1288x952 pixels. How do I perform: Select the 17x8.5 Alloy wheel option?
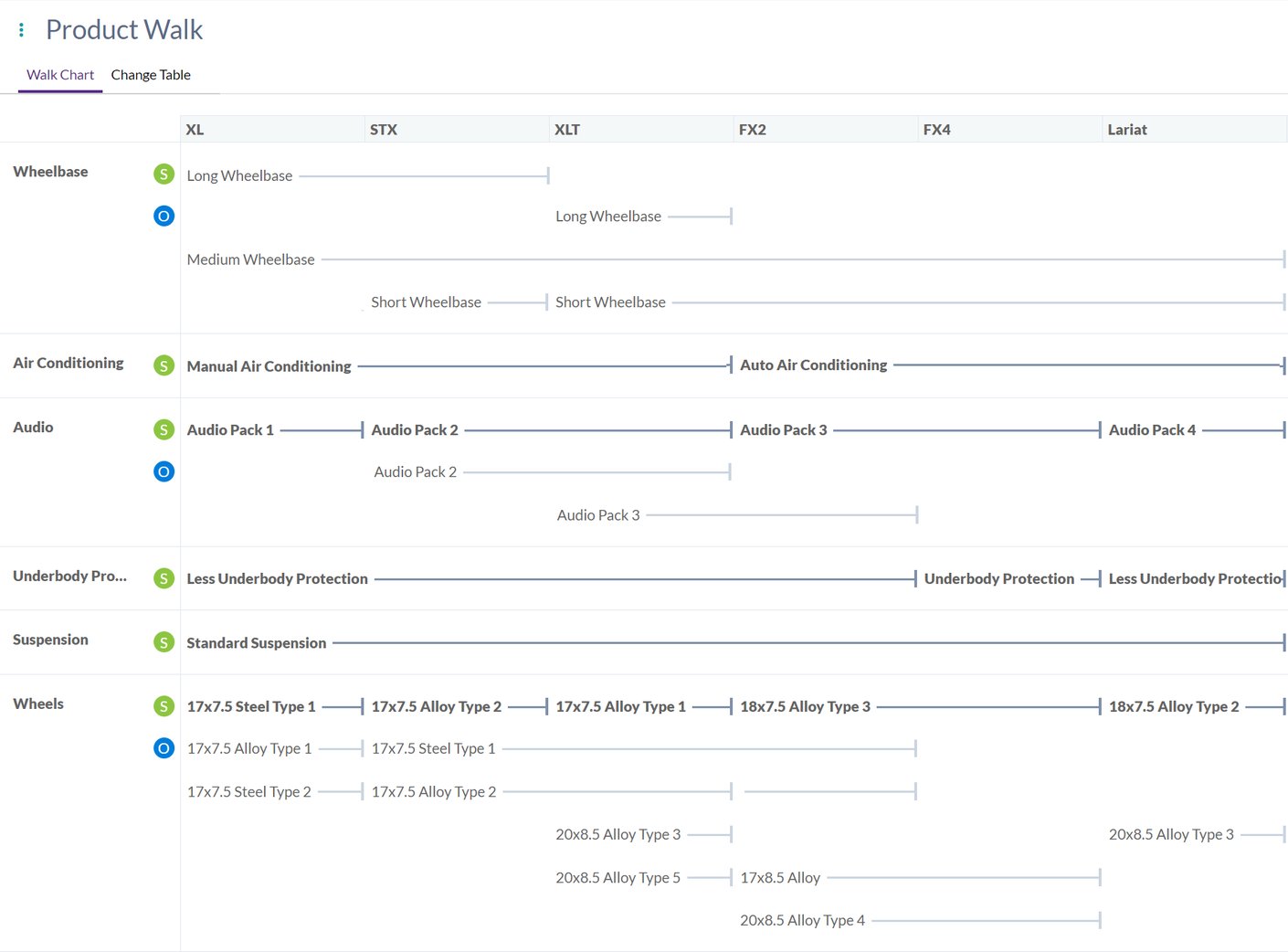780,877
